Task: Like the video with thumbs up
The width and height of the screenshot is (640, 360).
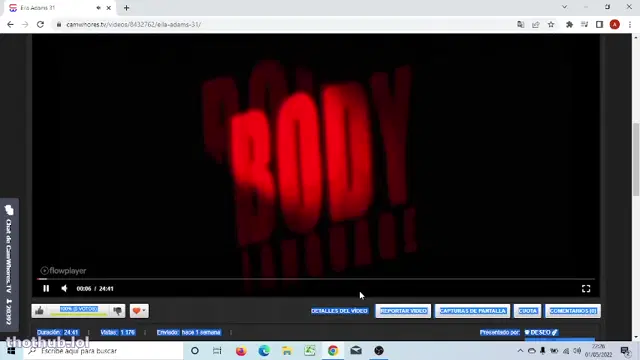Action: pos(40,311)
